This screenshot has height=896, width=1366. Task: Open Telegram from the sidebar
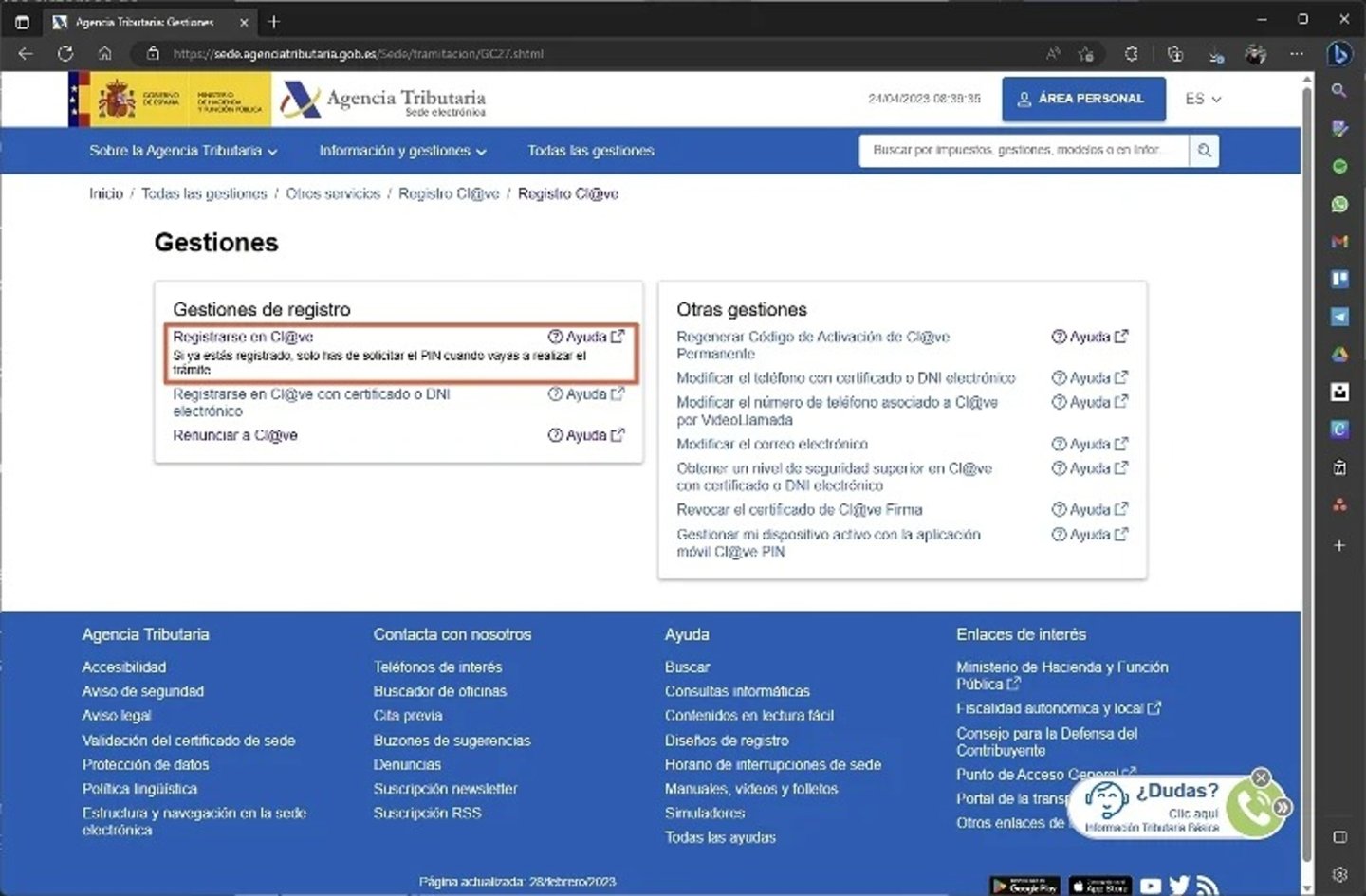pos(1339,317)
